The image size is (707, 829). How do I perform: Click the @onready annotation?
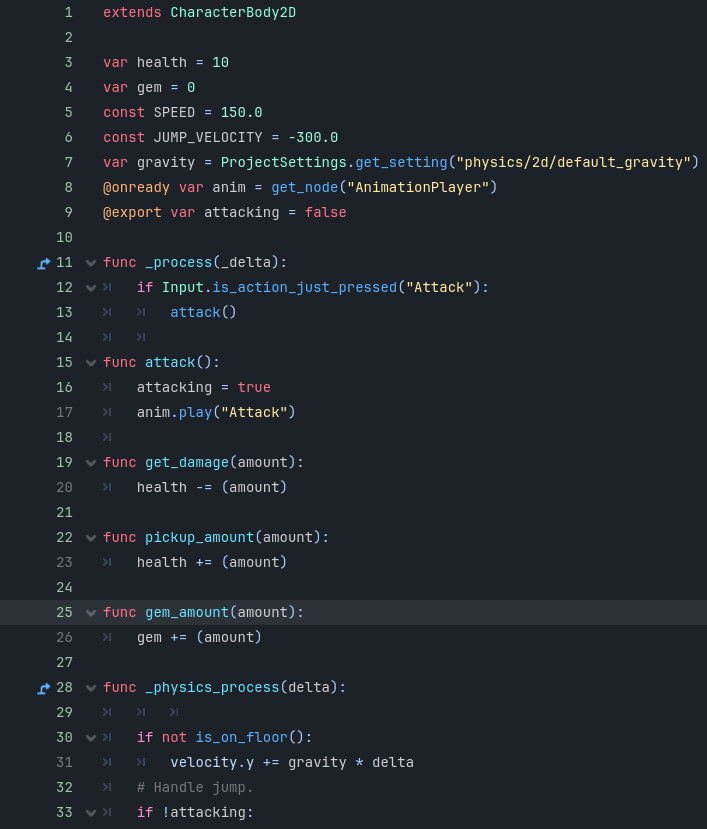pyautogui.click(x=136, y=187)
